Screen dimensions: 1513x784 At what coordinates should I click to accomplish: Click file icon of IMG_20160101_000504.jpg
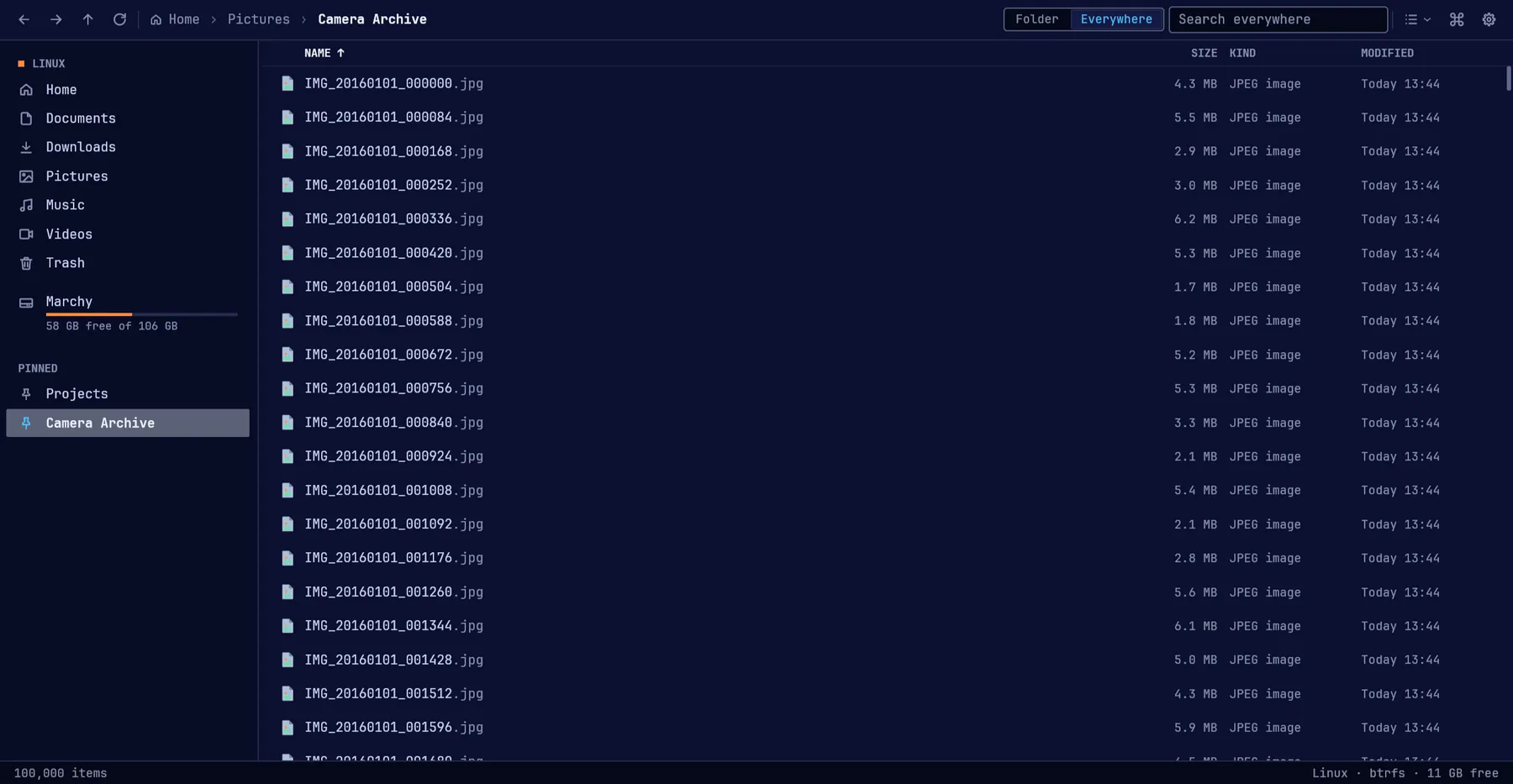[x=287, y=287]
